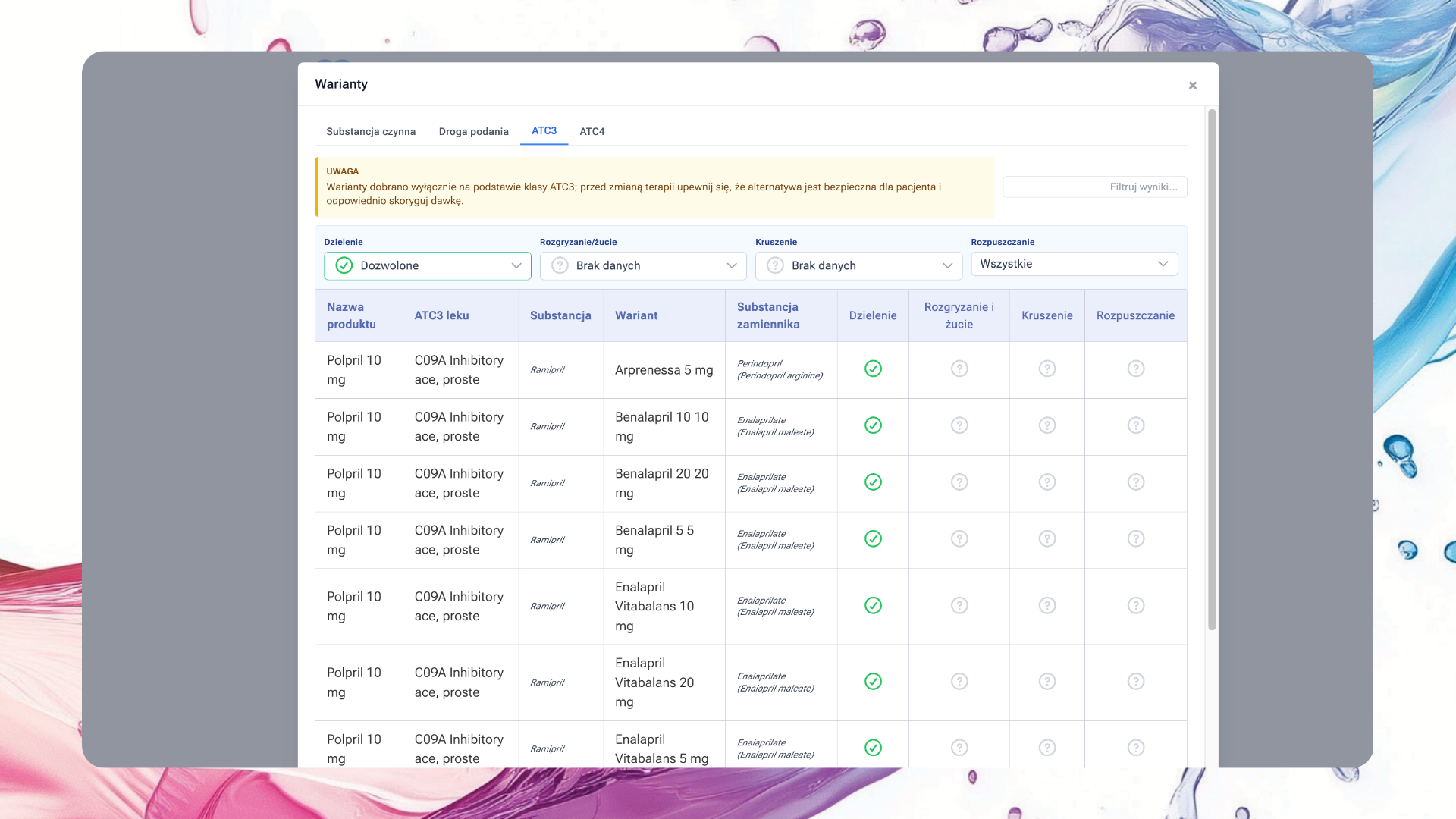Click the dialog's vertical scrollbar
This screenshot has height=819, width=1456.
coord(1211,370)
